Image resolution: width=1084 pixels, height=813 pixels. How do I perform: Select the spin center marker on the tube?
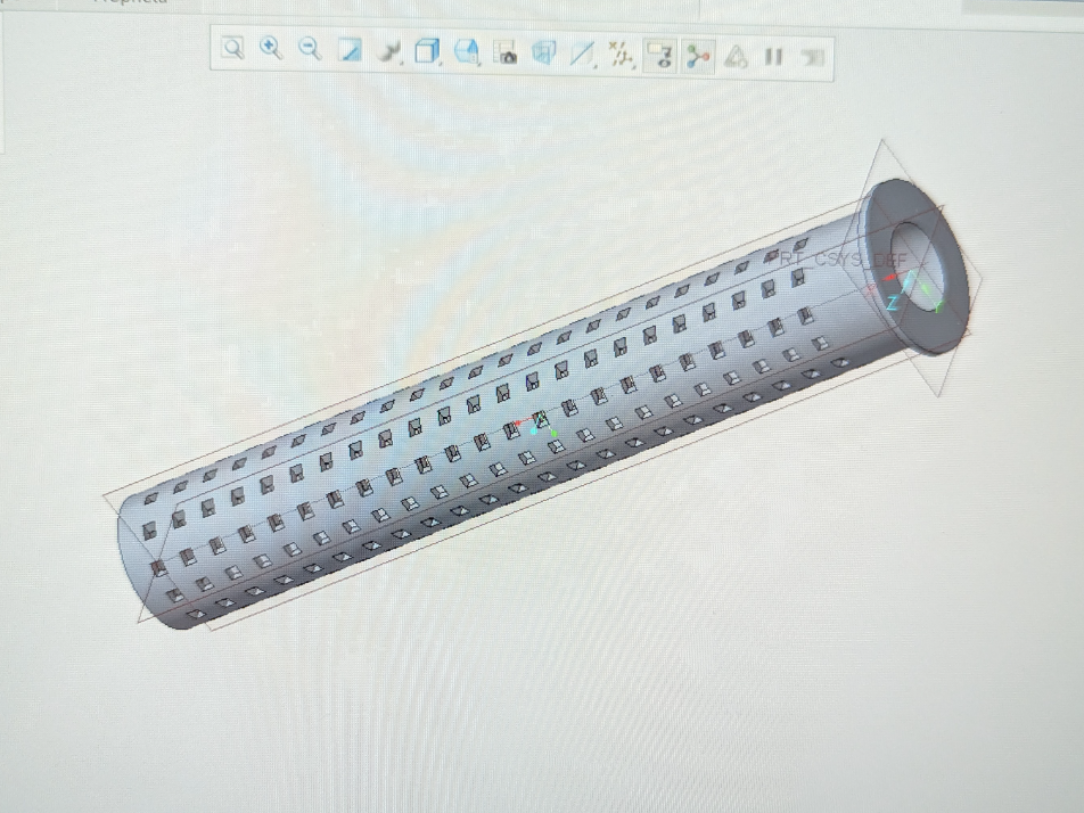click(538, 423)
